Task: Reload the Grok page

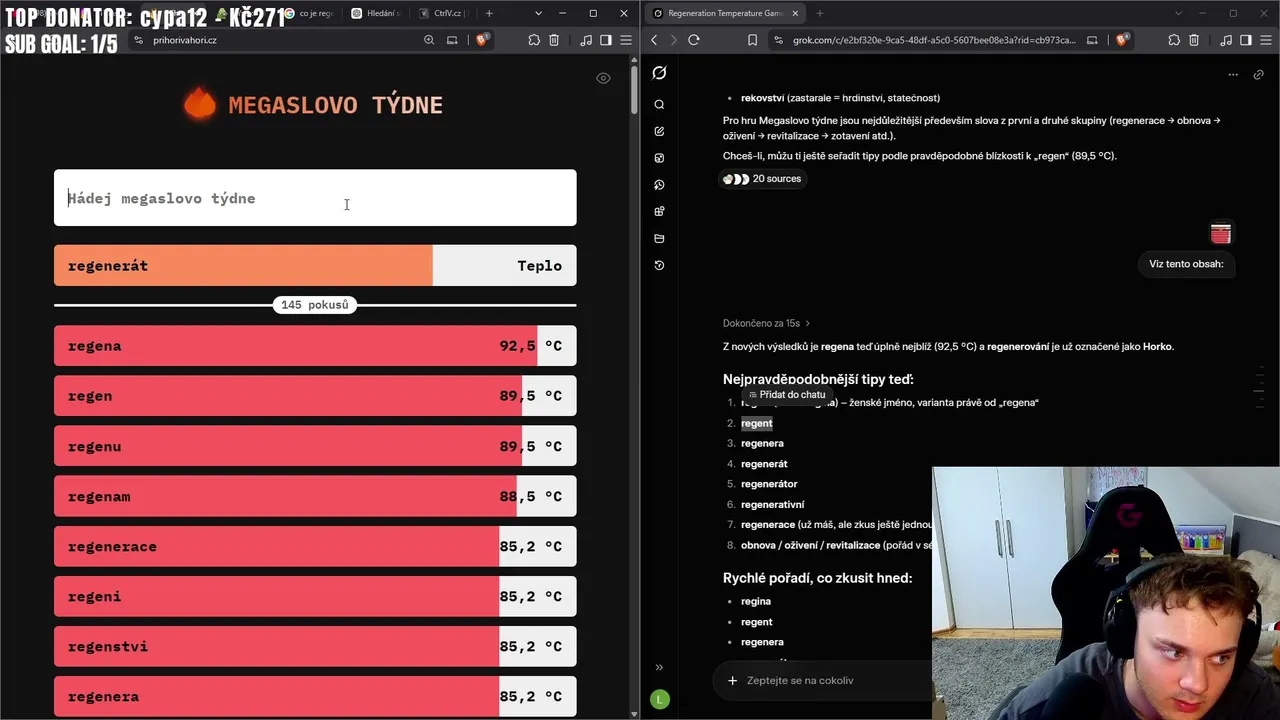Action: click(x=694, y=40)
